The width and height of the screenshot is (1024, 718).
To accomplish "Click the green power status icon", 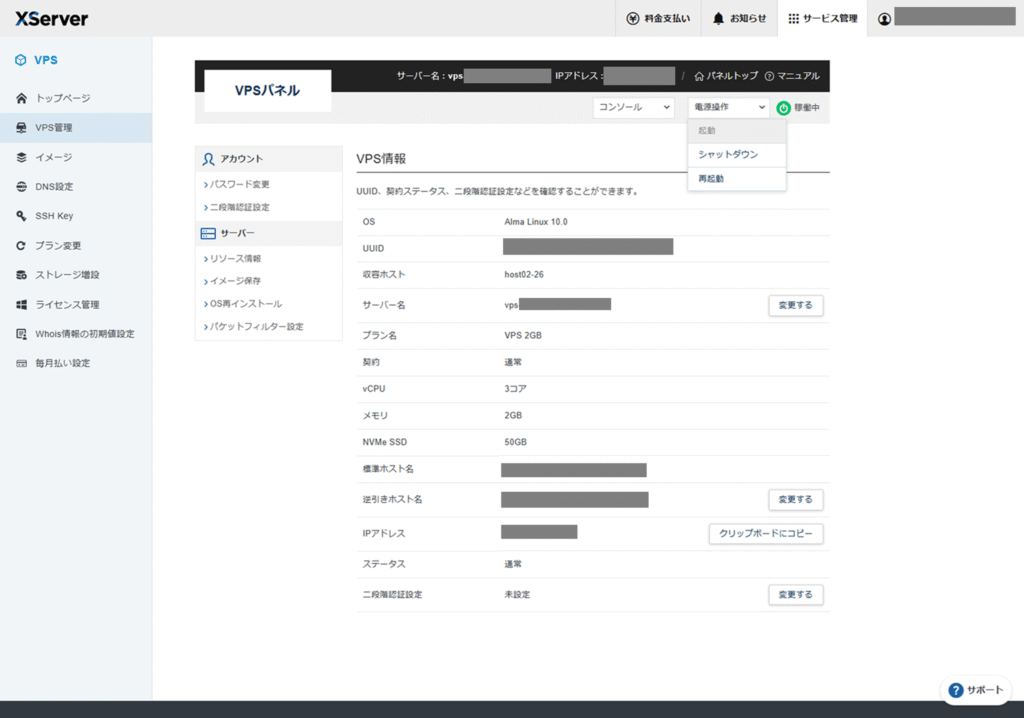I will point(784,107).
